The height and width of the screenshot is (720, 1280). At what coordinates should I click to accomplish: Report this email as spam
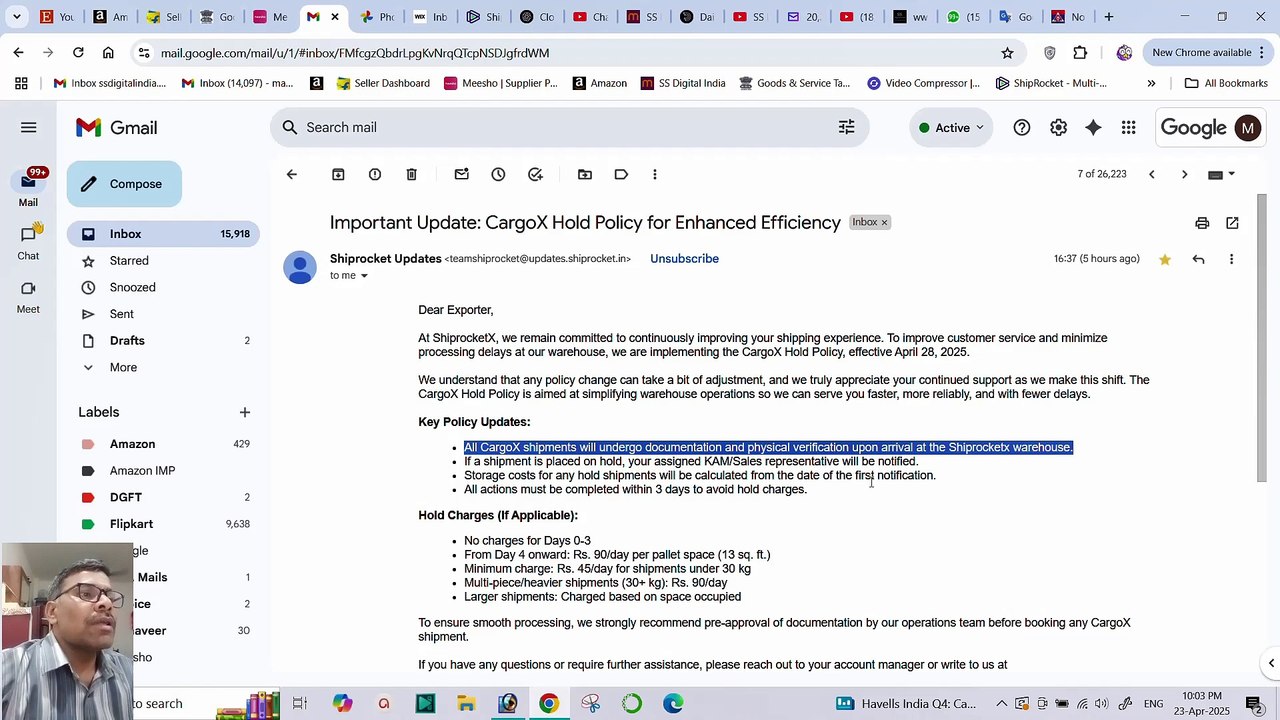(x=375, y=174)
